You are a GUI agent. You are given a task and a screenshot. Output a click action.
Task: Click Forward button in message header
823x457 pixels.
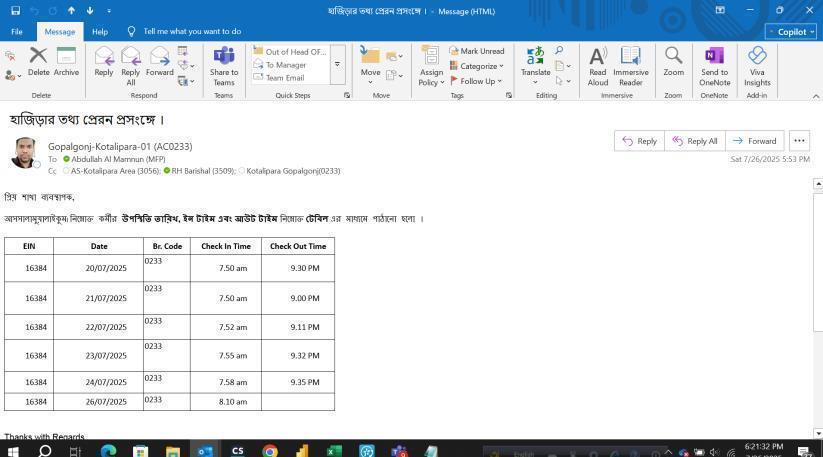pyautogui.click(x=755, y=141)
